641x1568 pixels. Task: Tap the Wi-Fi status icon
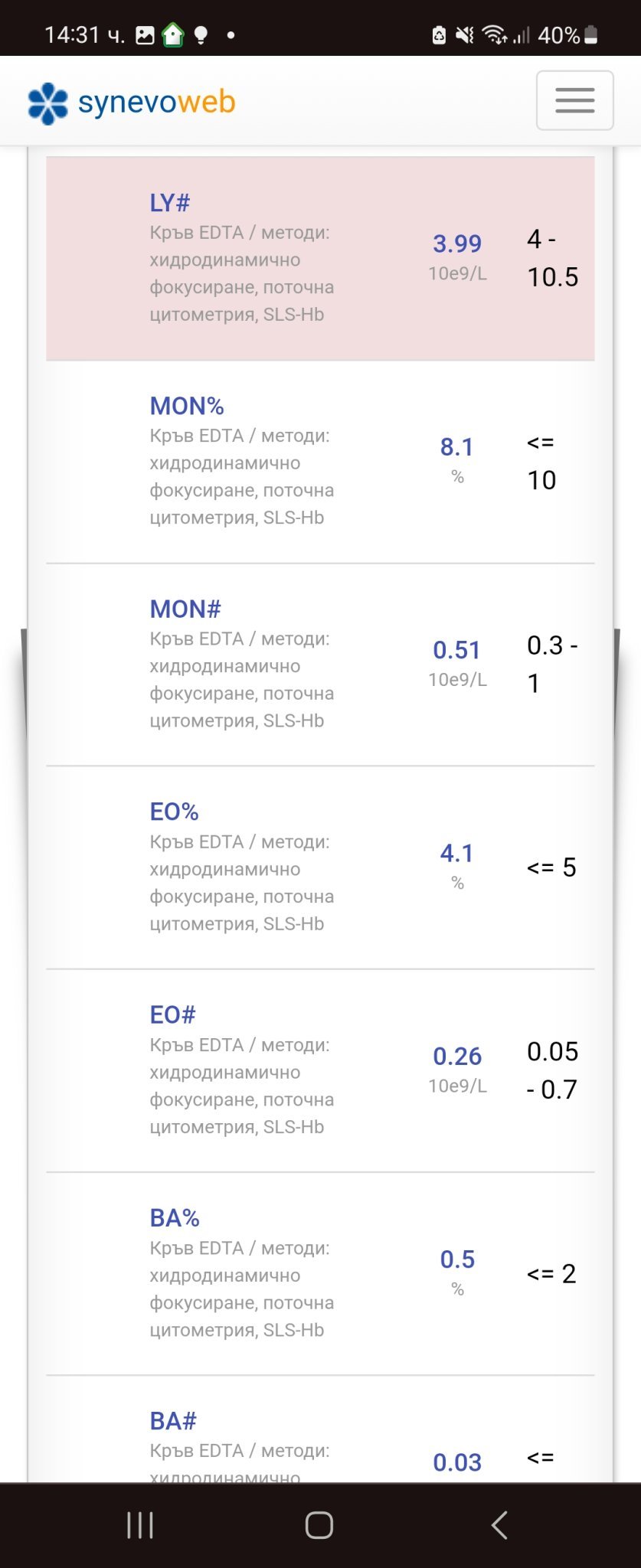495,35
